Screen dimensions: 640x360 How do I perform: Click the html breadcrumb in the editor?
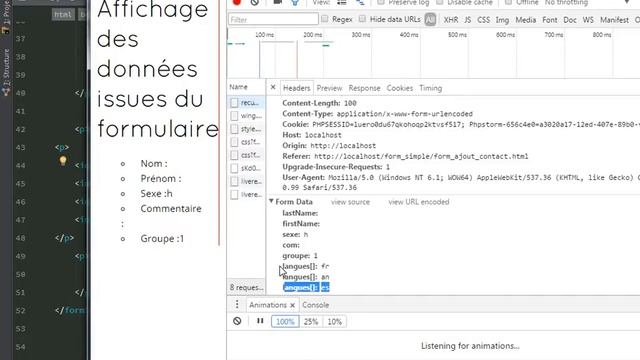click(x=63, y=15)
